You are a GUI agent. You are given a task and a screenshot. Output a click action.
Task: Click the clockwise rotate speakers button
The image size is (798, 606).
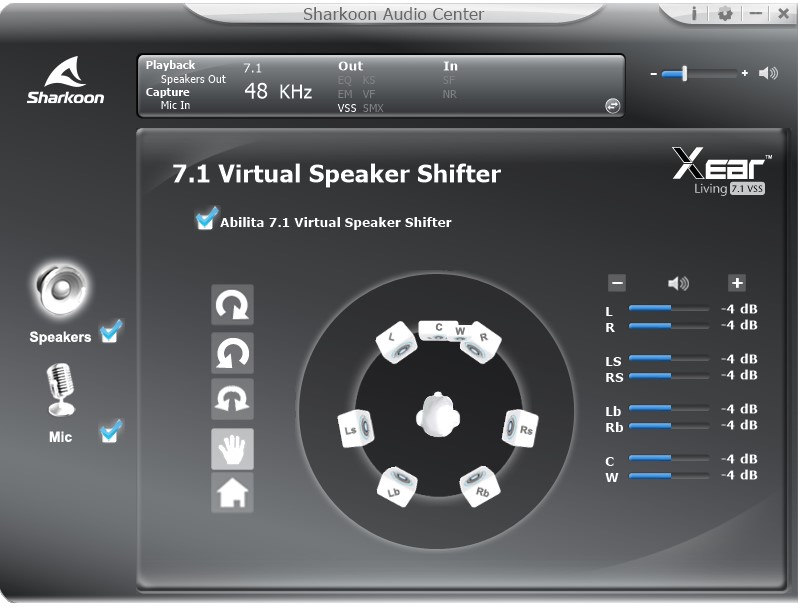click(233, 304)
